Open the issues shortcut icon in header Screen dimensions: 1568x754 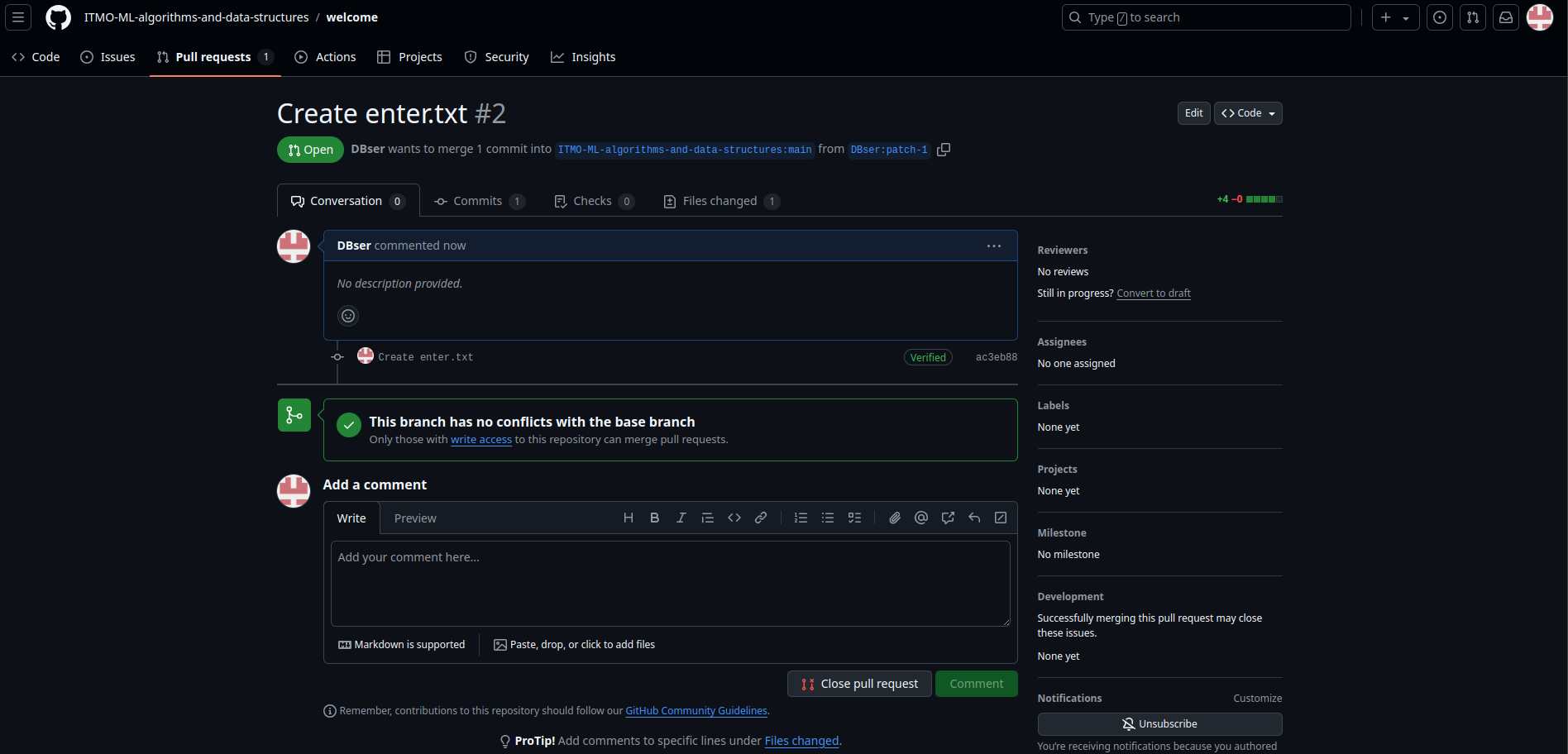1440,17
